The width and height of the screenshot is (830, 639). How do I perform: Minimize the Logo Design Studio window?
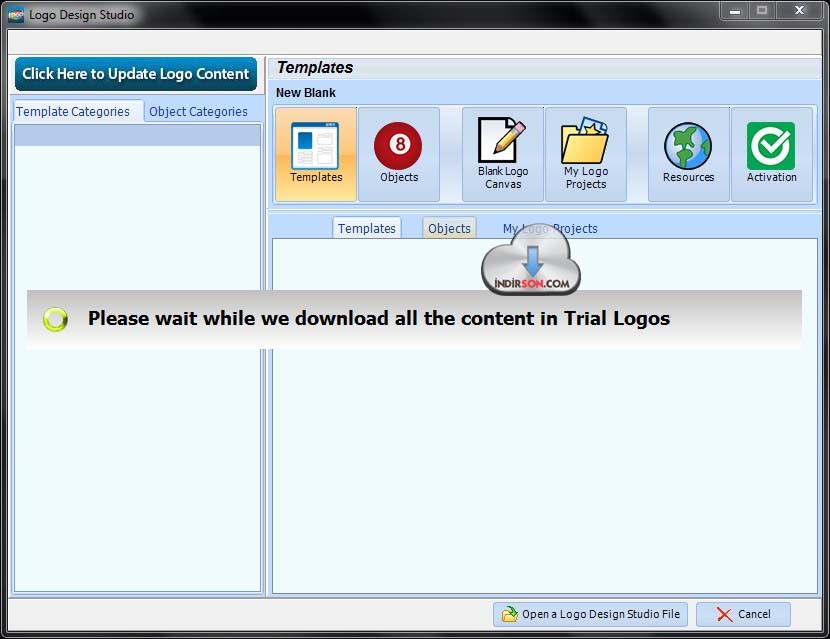735,11
